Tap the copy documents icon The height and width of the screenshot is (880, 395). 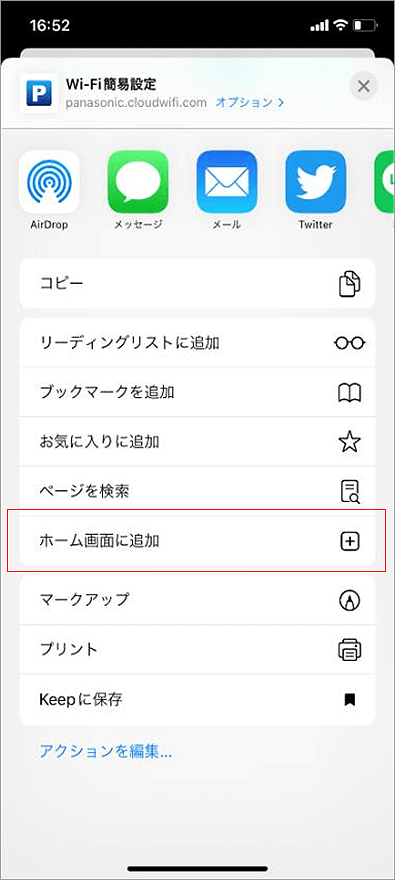[350, 283]
